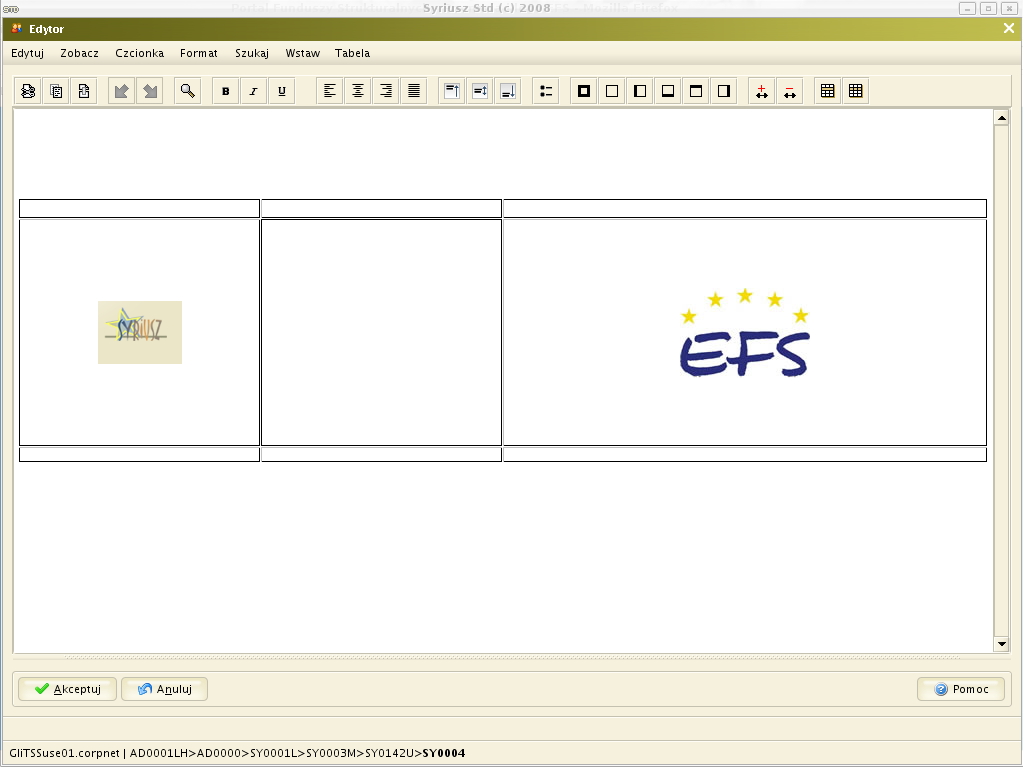Apply bottom border to the cell
This screenshot has height=767, width=1023.
point(668,91)
